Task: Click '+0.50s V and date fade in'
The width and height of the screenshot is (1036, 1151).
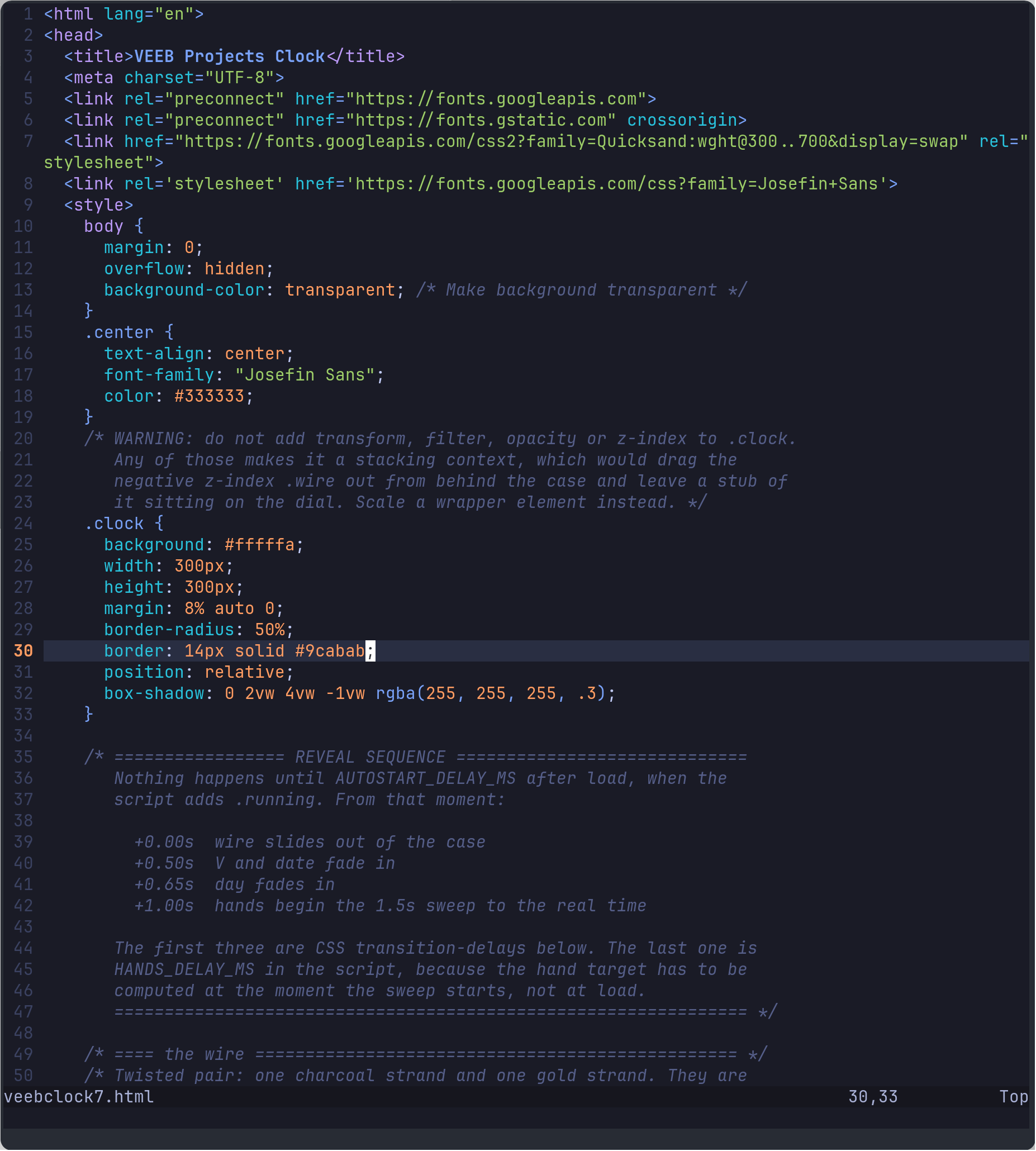Action: click(x=265, y=864)
